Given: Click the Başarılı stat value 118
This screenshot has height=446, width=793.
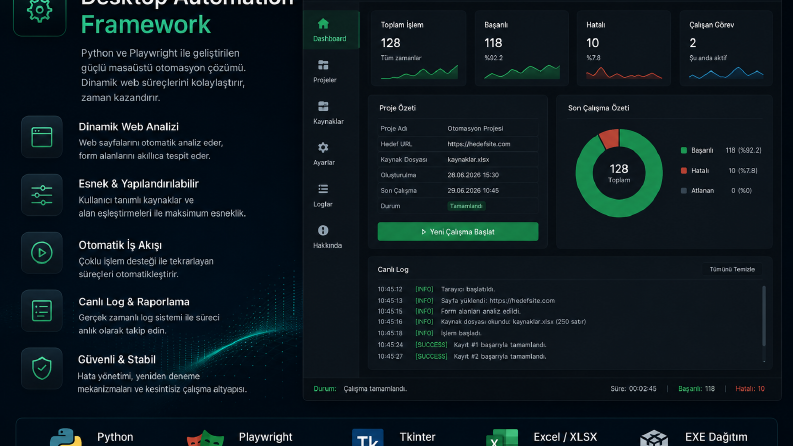Looking at the screenshot, I should point(493,43).
